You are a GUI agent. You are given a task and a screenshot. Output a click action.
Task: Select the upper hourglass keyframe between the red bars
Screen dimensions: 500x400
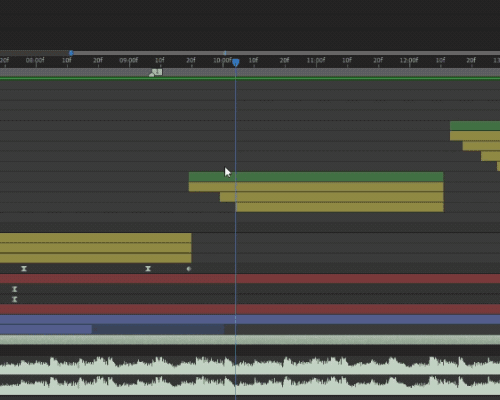coord(14,289)
